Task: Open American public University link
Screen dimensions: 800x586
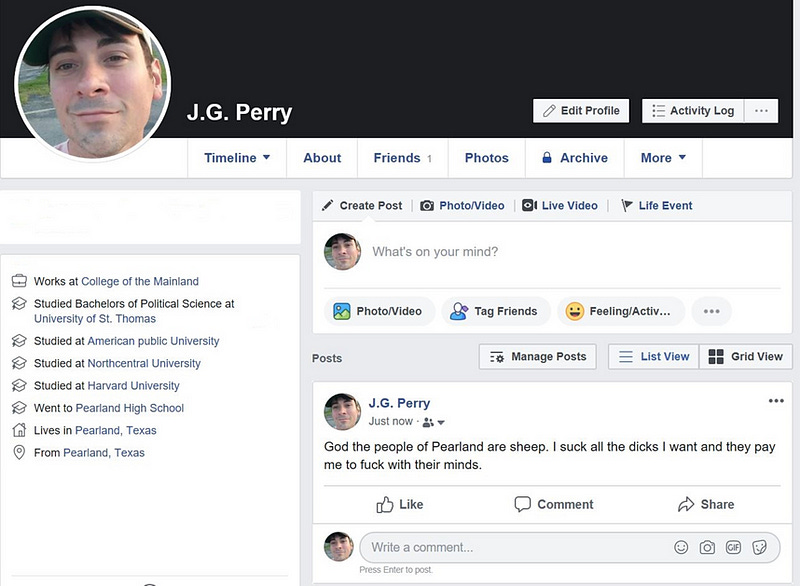Action: [153, 341]
